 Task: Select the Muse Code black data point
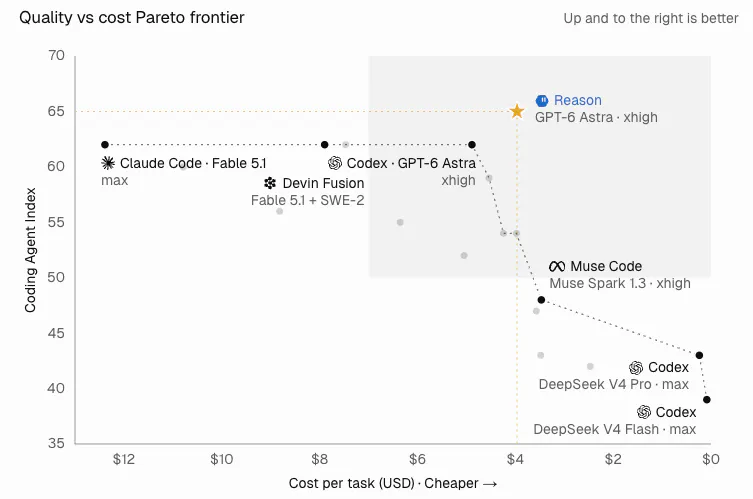pyautogui.click(x=541, y=300)
